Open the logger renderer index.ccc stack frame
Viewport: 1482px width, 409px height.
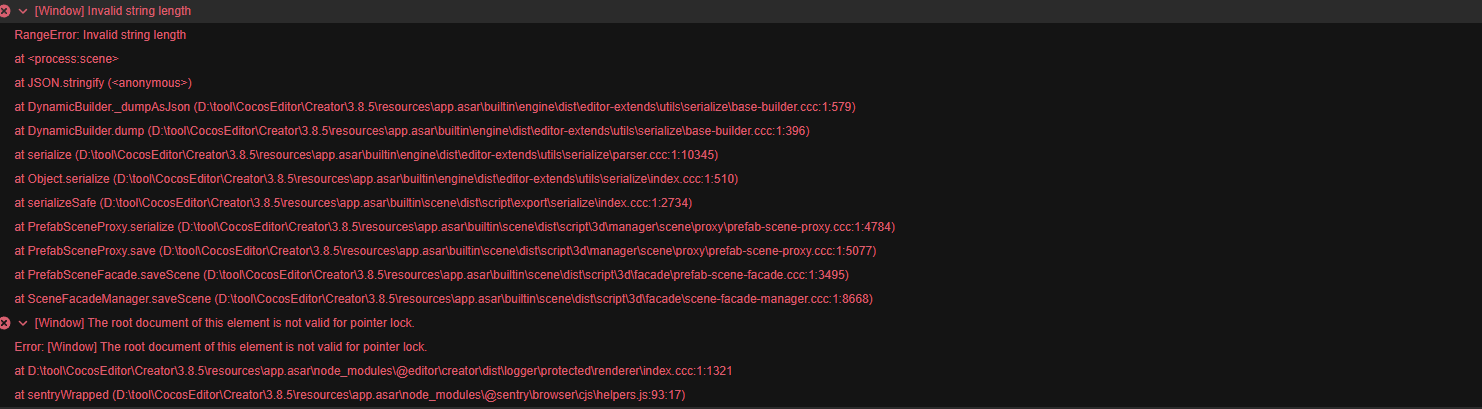click(x=373, y=371)
